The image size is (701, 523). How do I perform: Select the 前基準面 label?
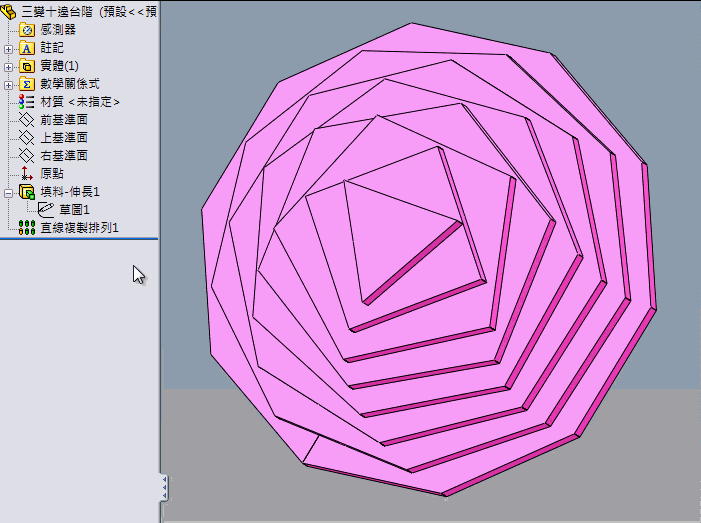(64, 119)
